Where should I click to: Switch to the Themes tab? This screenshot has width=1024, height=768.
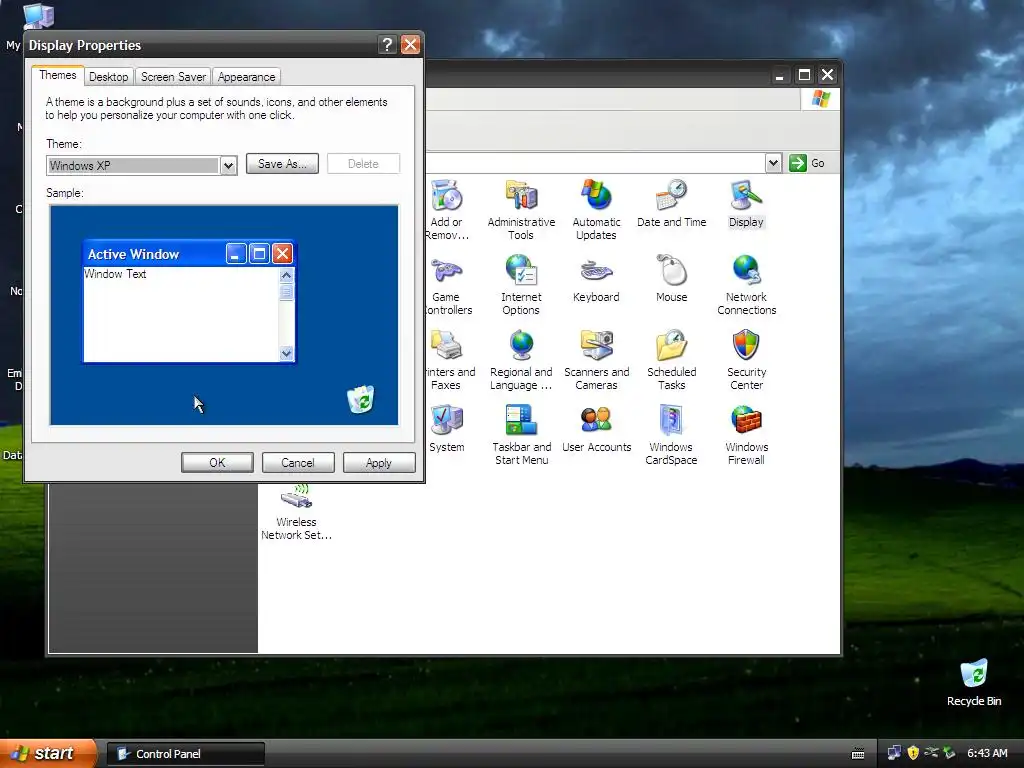pyautogui.click(x=57, y=75)
